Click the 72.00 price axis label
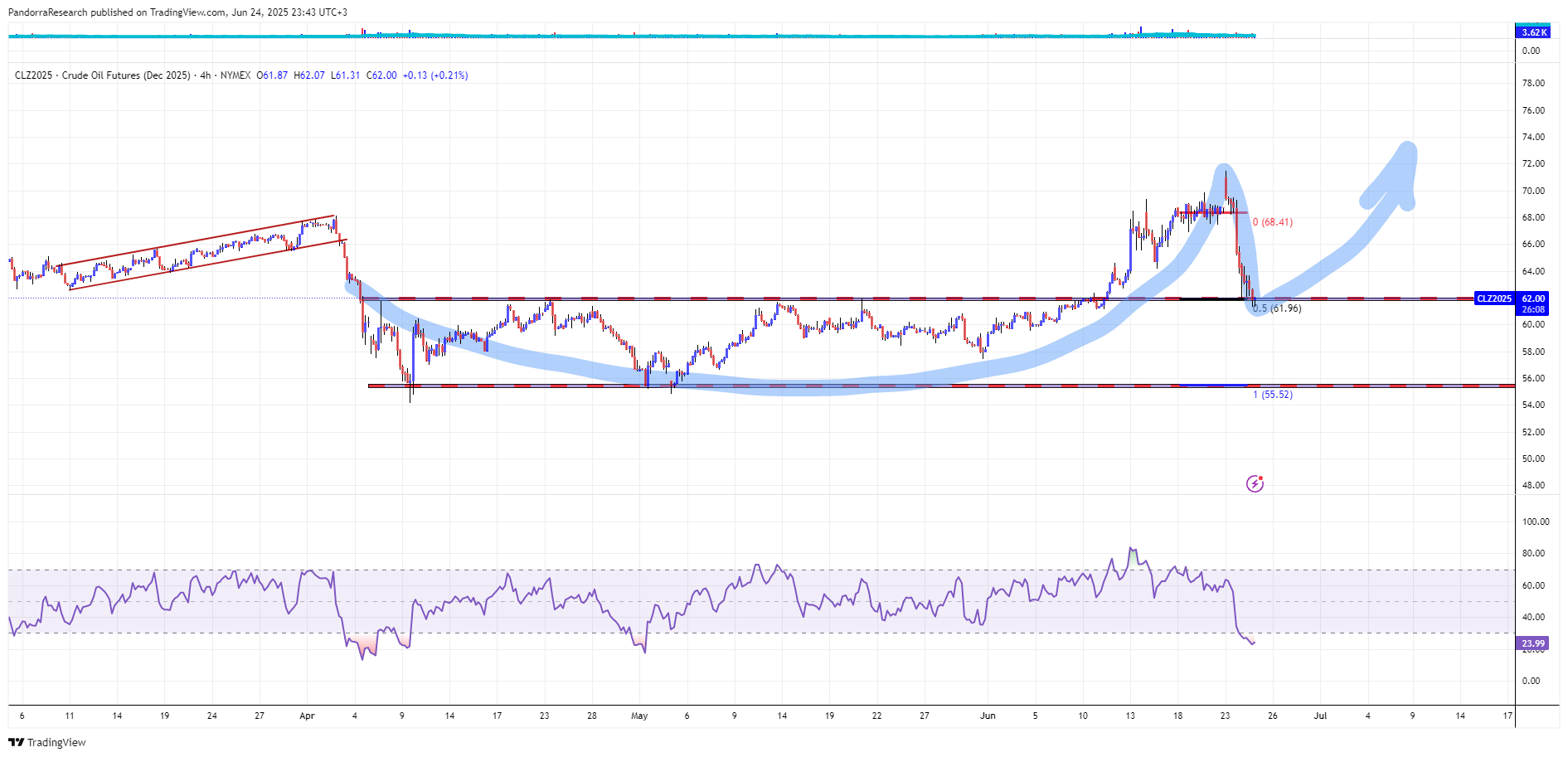This screenshot has width=1568, height=757. (x=1533, y=163)
